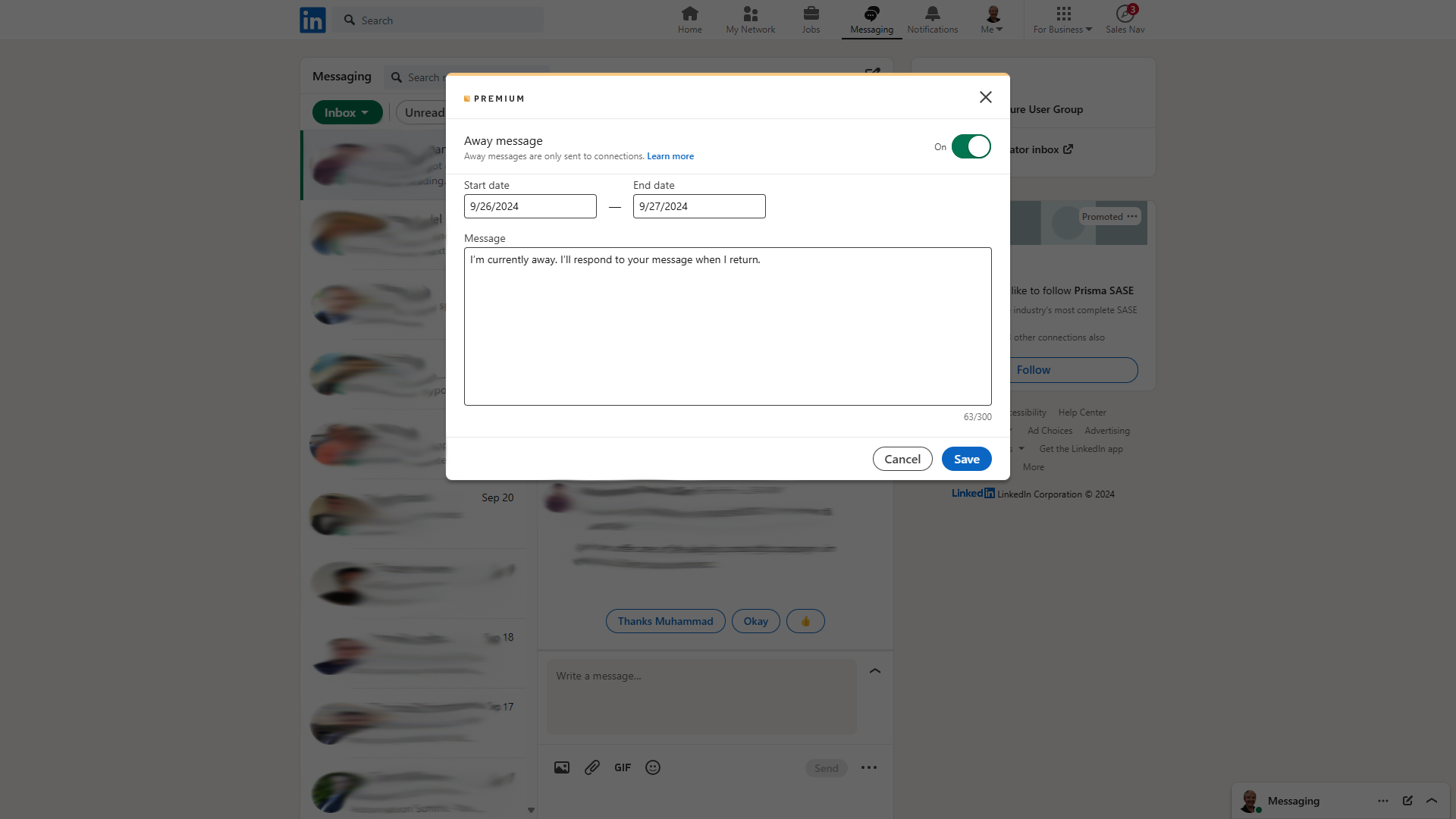The height and width of the screenshot is (819, 1456).
Task: Click Save to confirm away message
Action: click(967, 458)
